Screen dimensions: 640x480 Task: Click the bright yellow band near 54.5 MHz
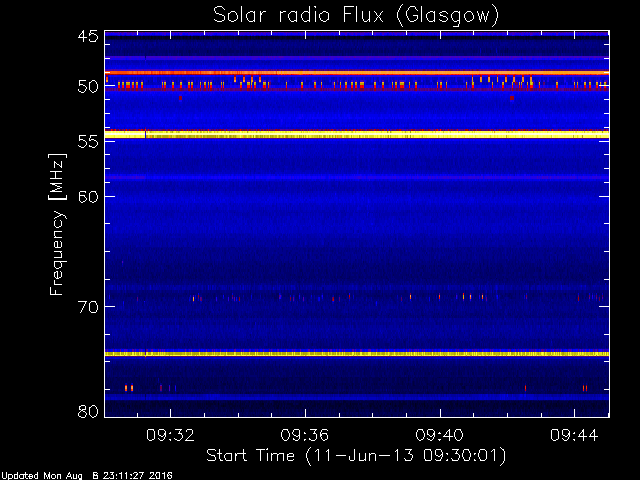pyautogui.click(x=357, y=134)
